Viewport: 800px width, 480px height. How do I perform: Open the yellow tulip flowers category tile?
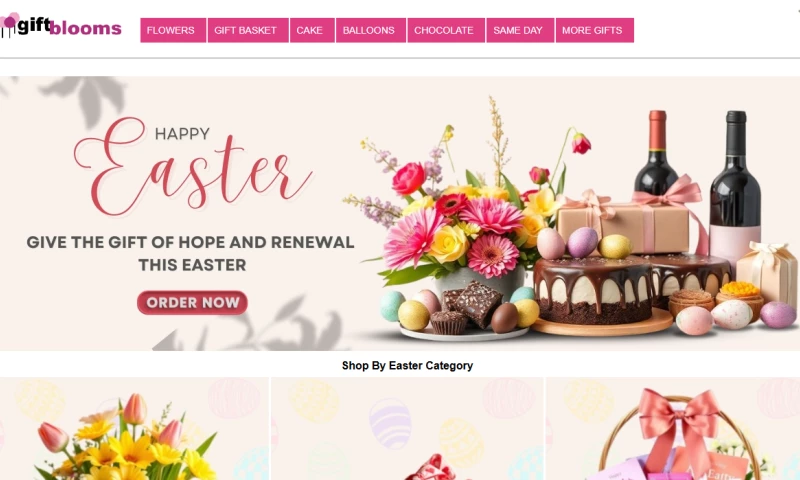(134, 428)
